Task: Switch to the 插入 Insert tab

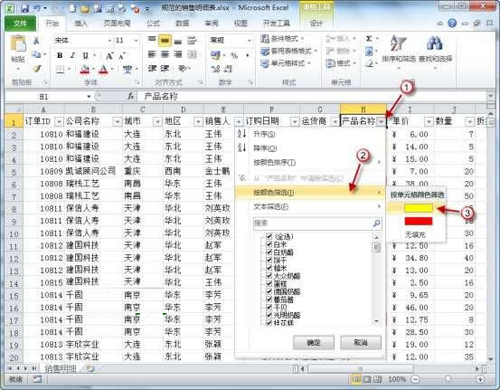Action: coord(81,23)
